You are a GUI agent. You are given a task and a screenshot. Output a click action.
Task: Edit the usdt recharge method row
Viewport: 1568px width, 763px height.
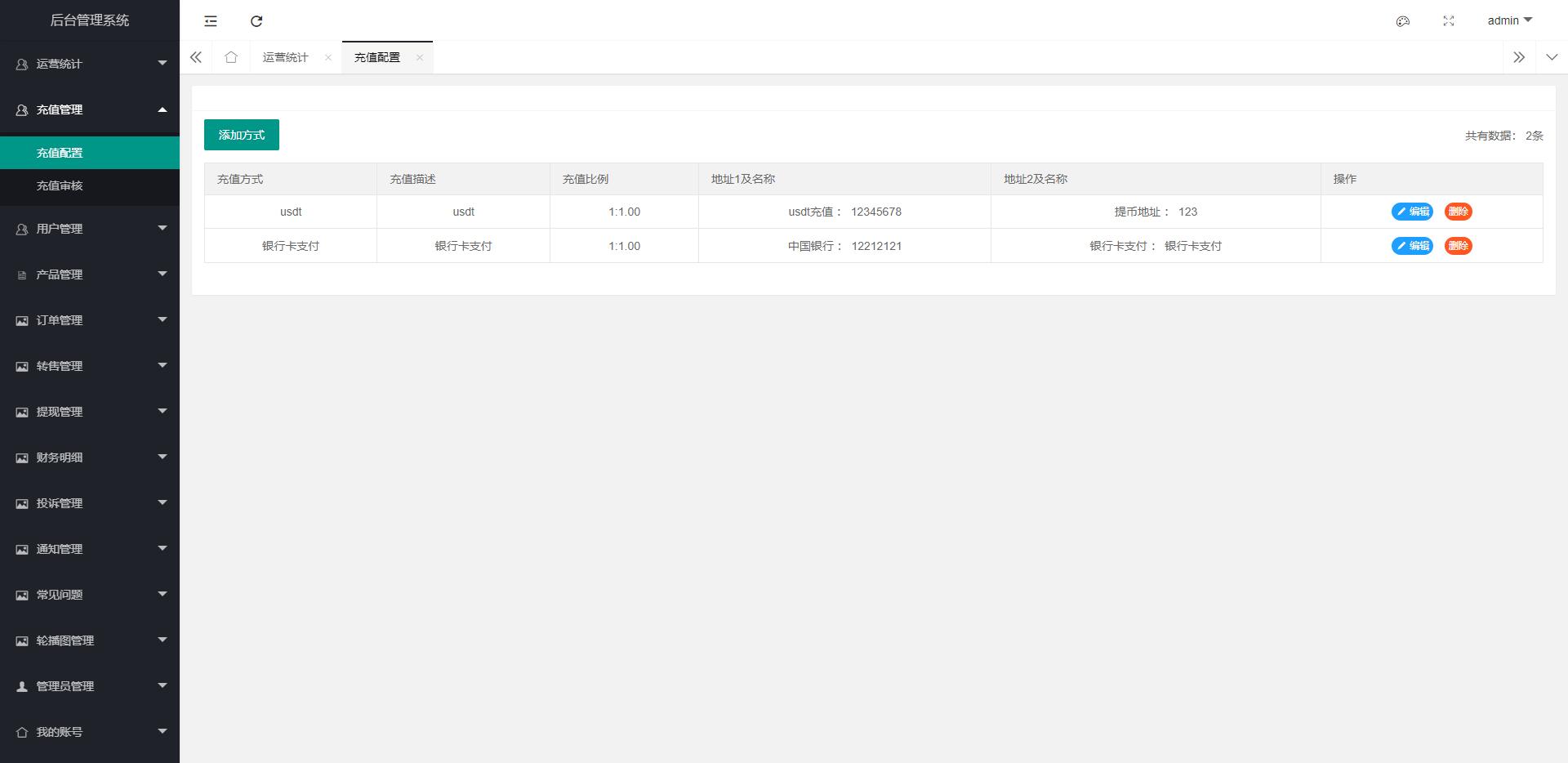point(1412,212)
